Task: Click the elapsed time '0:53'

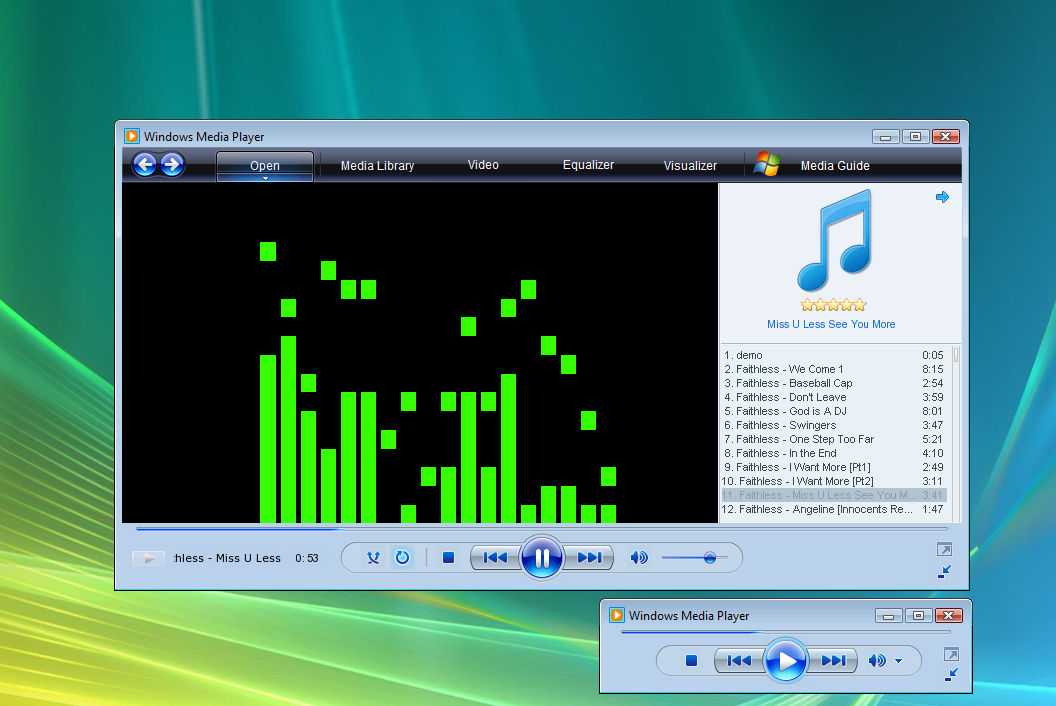Action: pos(306,558)
